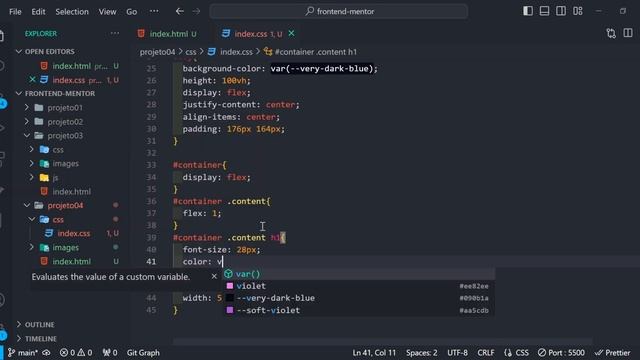Open index.html inside projeto04
Screen dimensions: 640x360
point(71,261)
